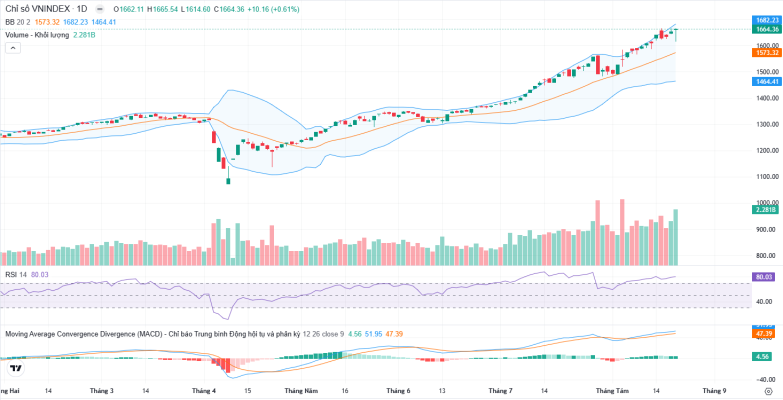Click the 1300.00 price axis label
783x400 pixels.
coord(767,124)
